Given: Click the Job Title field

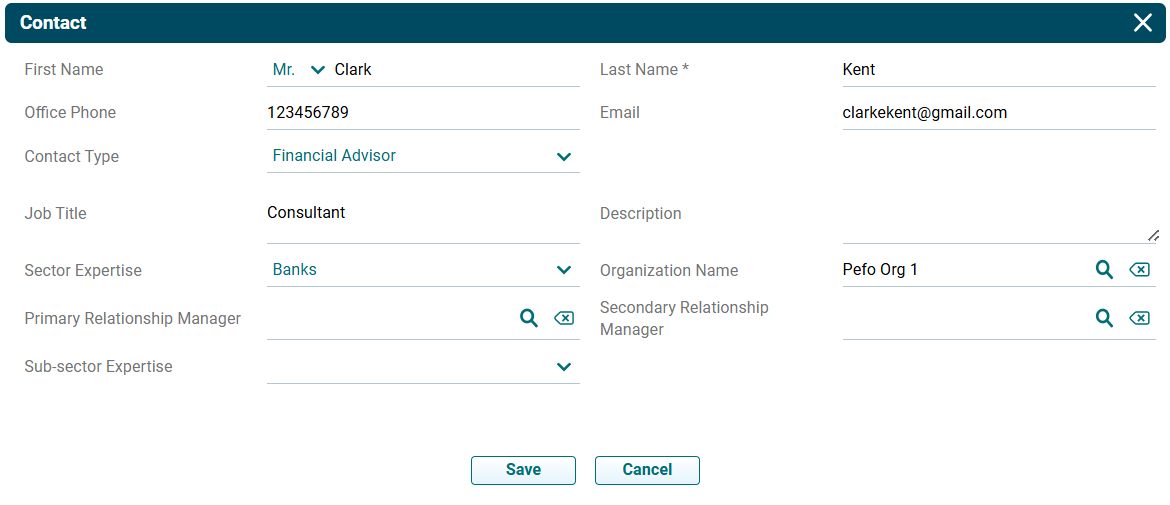Looking at the screenshot, I should [x=423, y=214].
